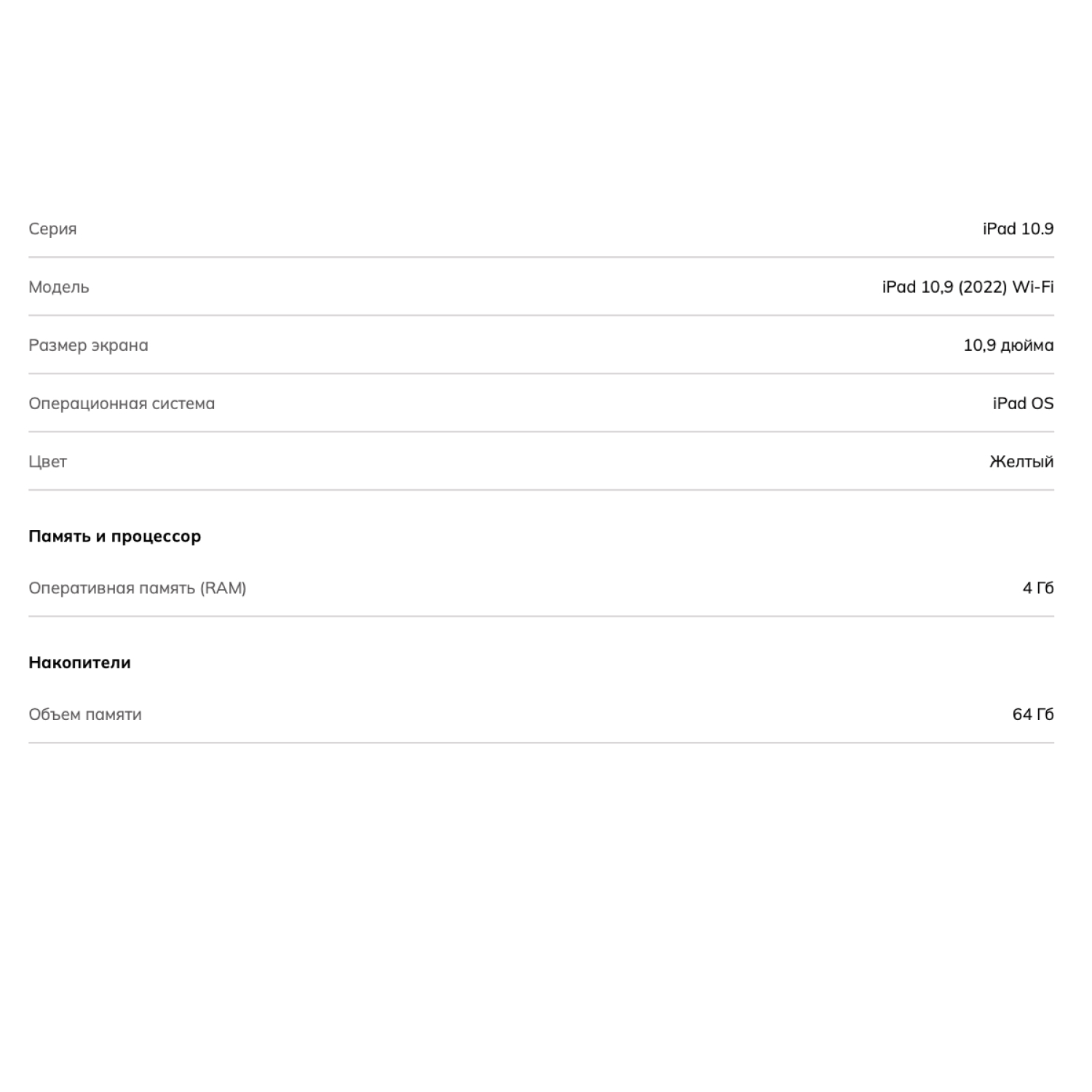Click the "Модель" row label

(x=59, y=287)
